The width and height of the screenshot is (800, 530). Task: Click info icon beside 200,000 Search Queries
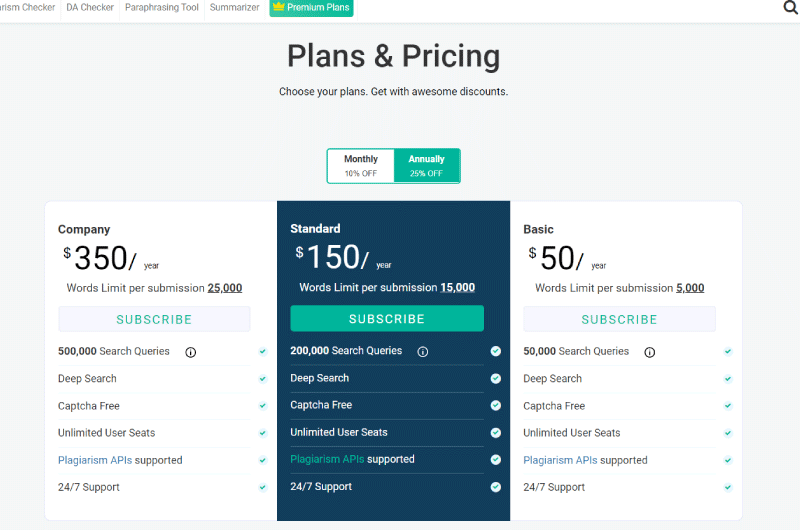[423, 351]
